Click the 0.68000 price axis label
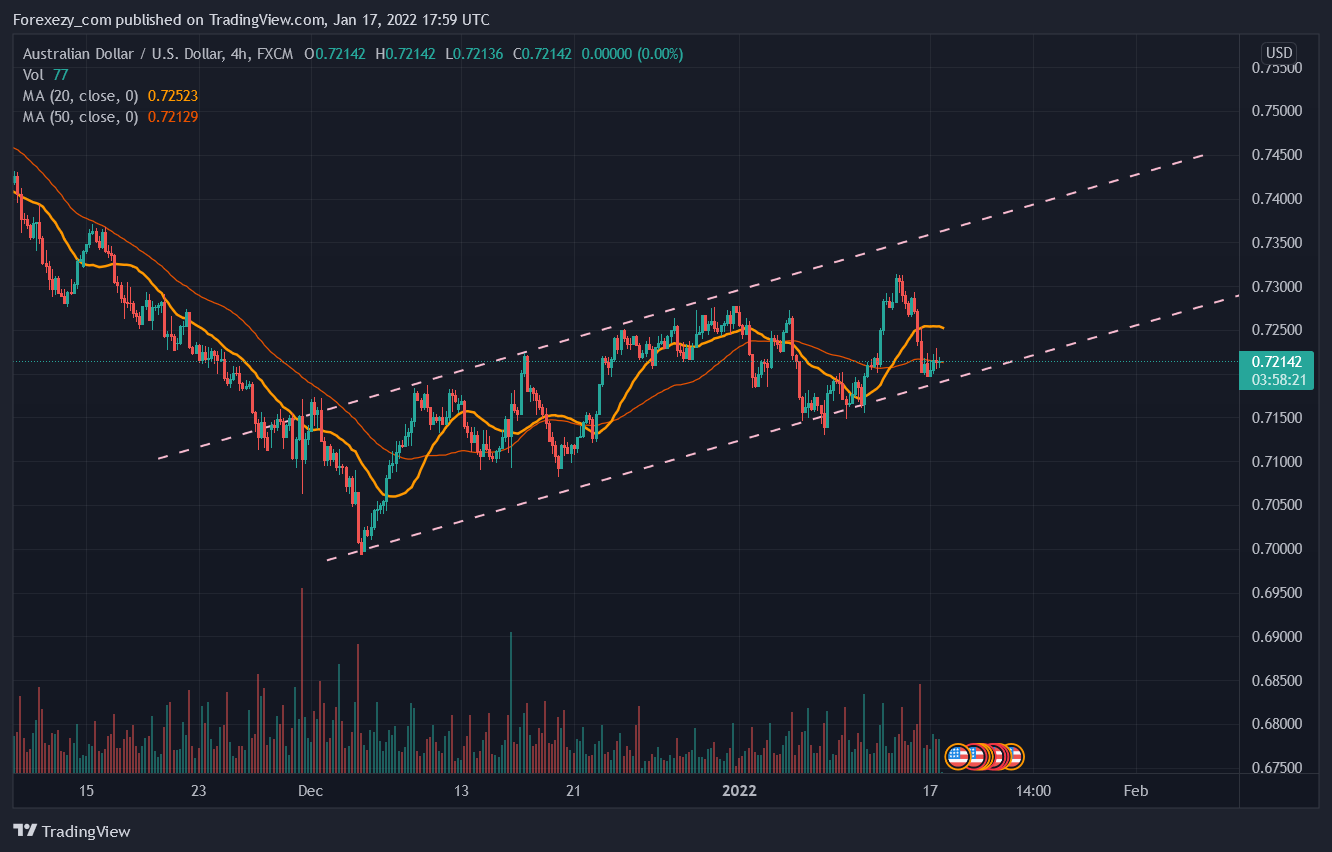 click(x=1276, y=724)
